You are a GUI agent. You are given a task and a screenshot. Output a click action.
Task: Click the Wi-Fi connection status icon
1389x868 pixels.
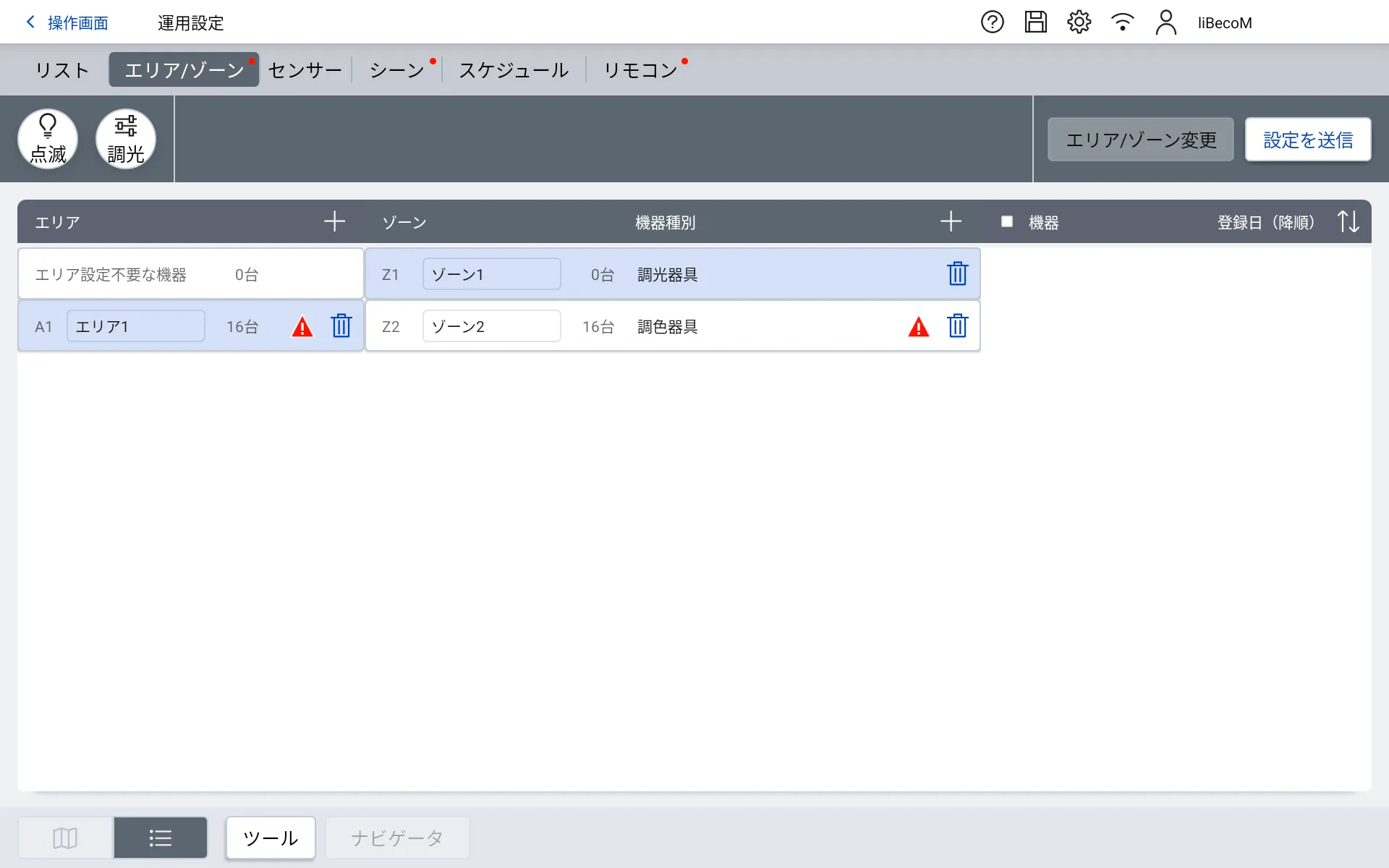(1122, 22)
